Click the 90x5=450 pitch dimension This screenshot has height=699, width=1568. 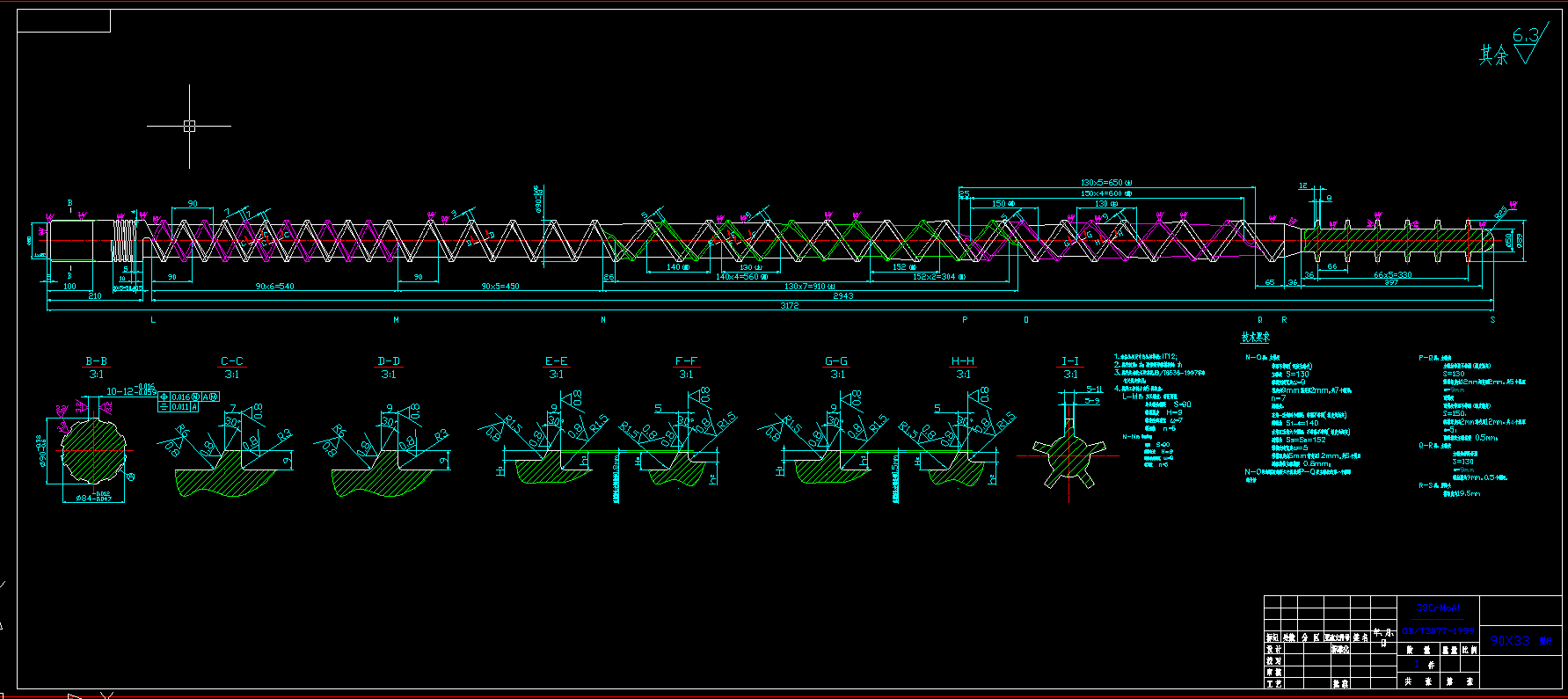tap(500, 287)
